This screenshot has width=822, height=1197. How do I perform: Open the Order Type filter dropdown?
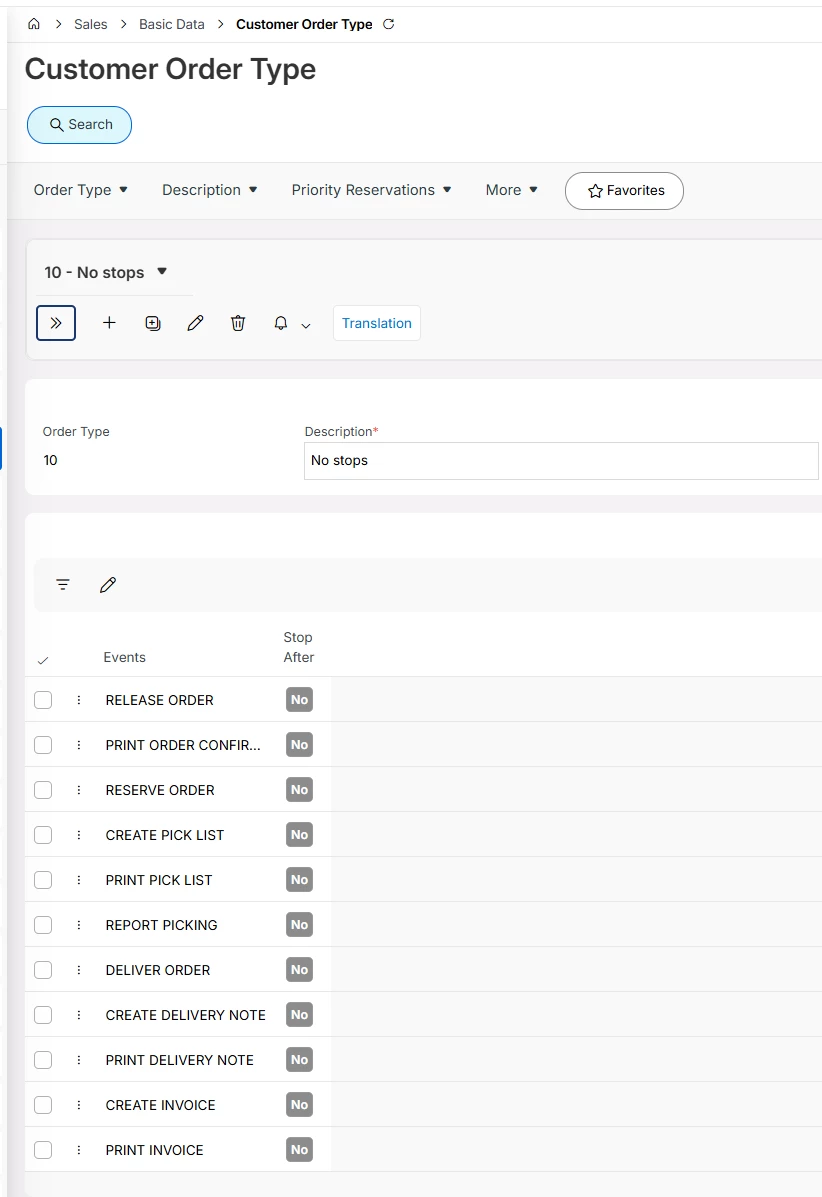pyautogui.click(x=80, y=190)
